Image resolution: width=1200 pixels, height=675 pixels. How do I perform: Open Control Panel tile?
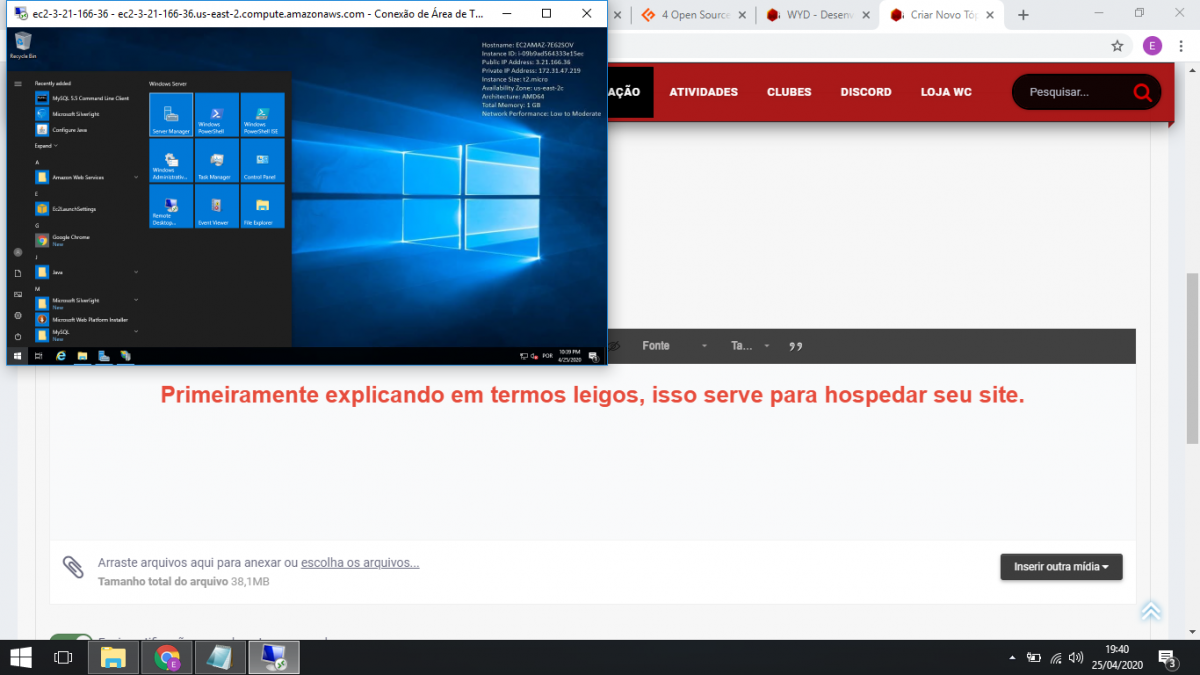pos(263,161)
